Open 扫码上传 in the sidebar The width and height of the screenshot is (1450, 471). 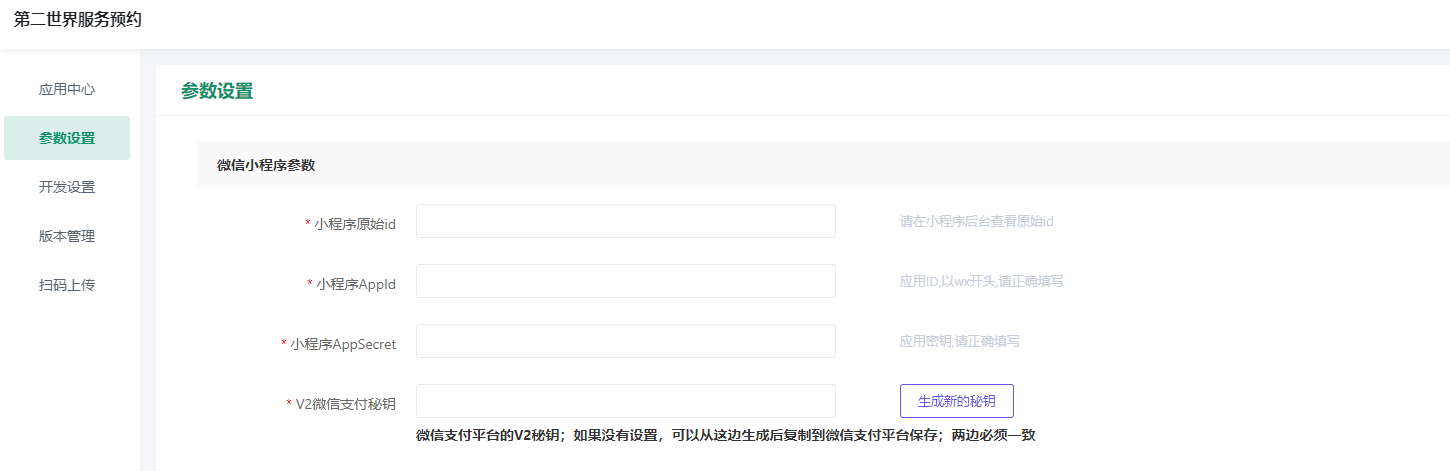pos(67,285)
